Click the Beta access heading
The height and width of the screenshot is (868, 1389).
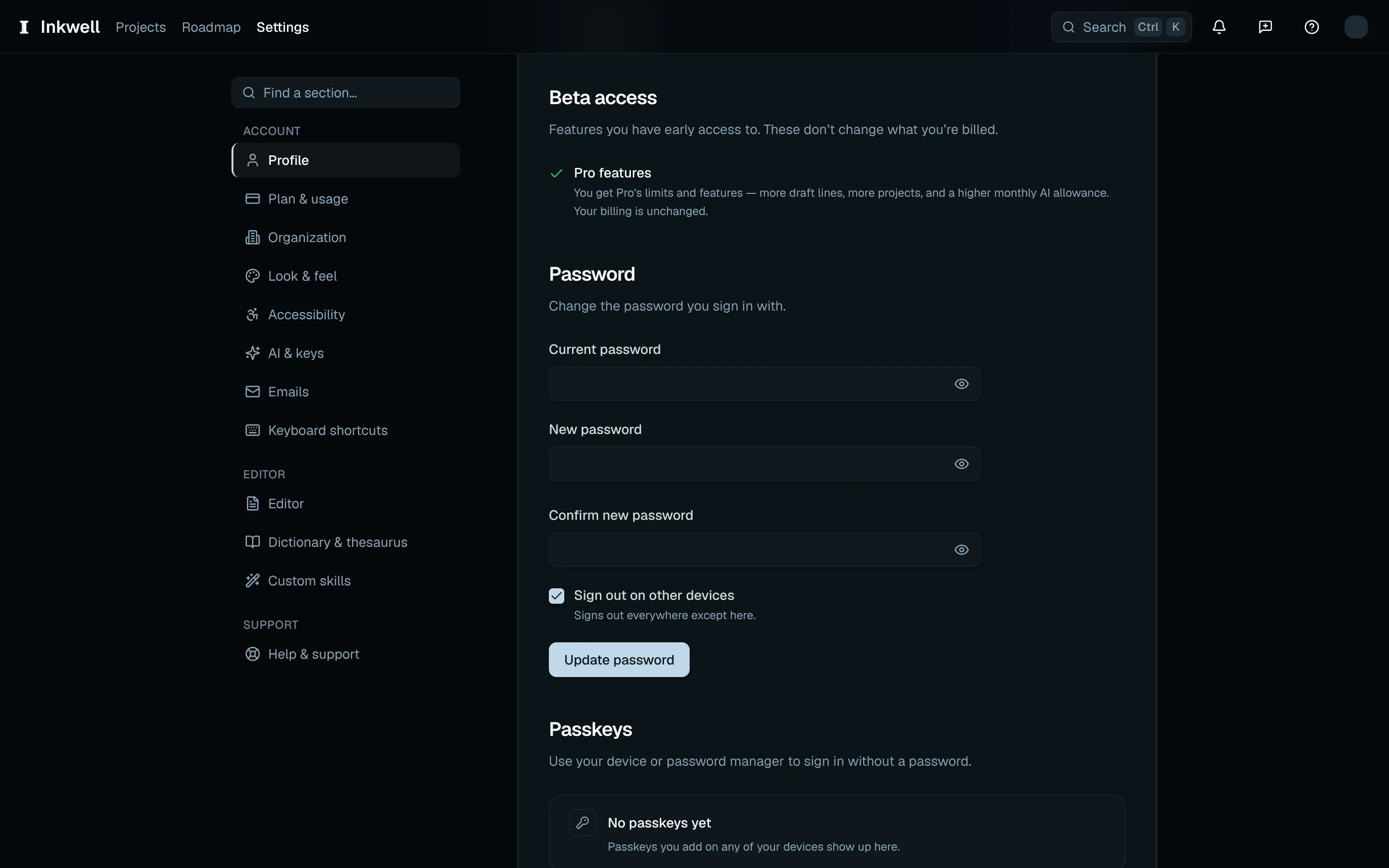coord(603,97)
